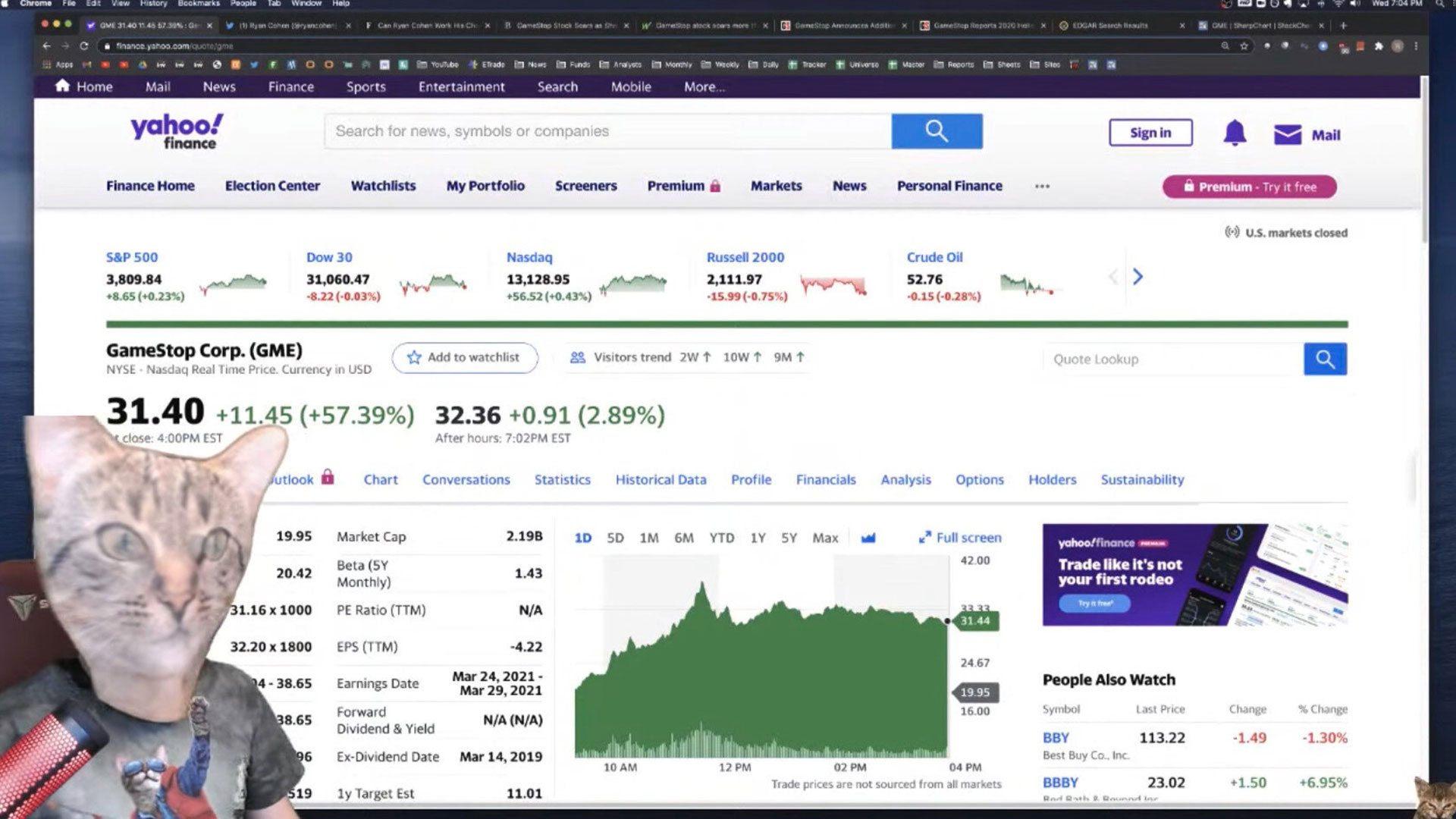Click the star icon in Add to watchlist
The width and height of the screenshot is (1456, 819).
(414, 357)
